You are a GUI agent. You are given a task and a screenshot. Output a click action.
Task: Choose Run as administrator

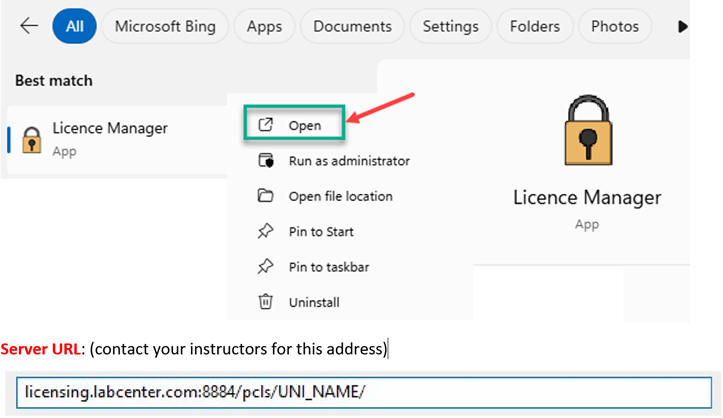pos(349,161)
